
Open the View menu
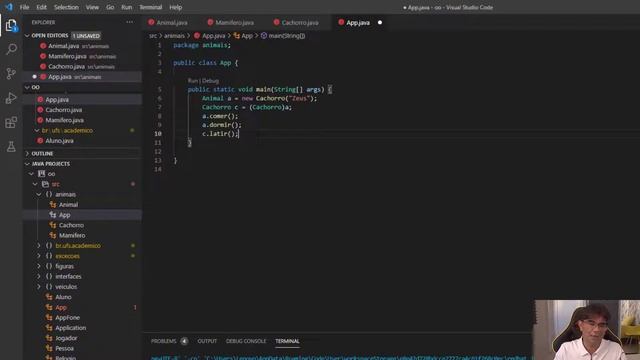(92, 7)
